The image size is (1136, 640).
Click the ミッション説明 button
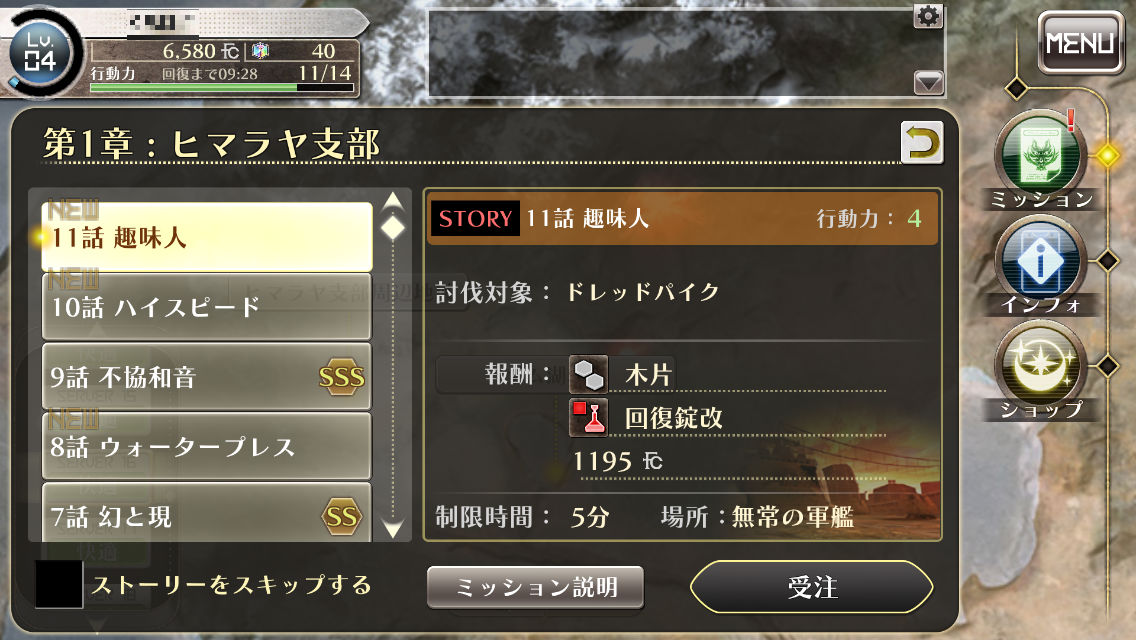(x=535, y=587)
